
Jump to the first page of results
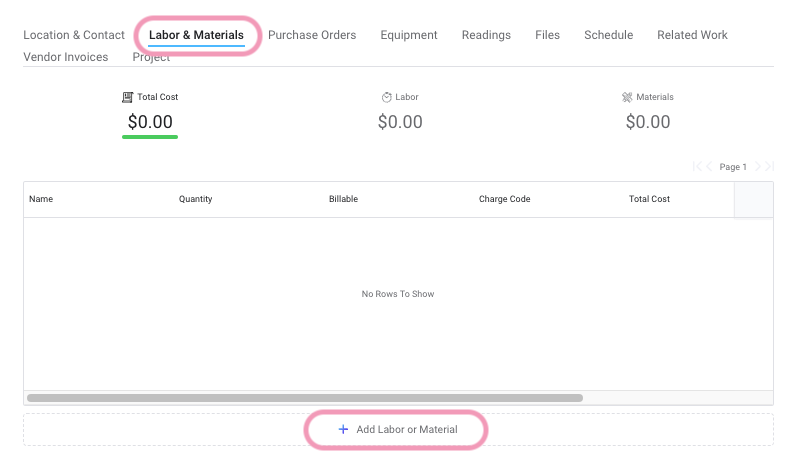pyautogui.click(x=697, y=167)
